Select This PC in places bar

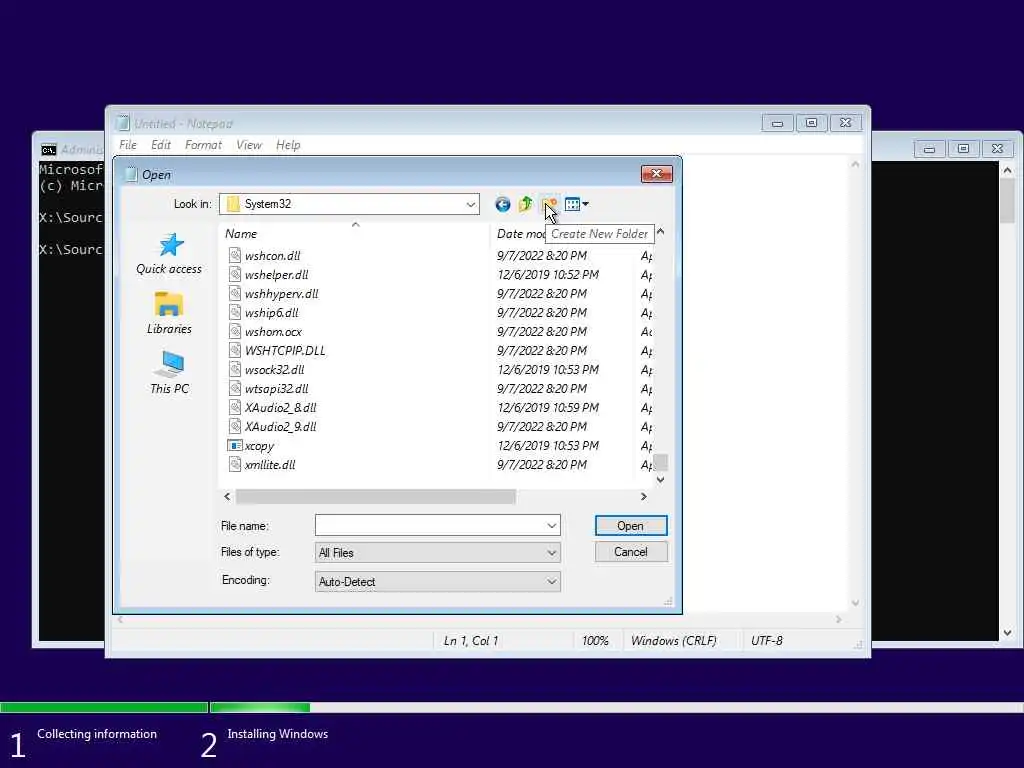(x=169, y=373)
